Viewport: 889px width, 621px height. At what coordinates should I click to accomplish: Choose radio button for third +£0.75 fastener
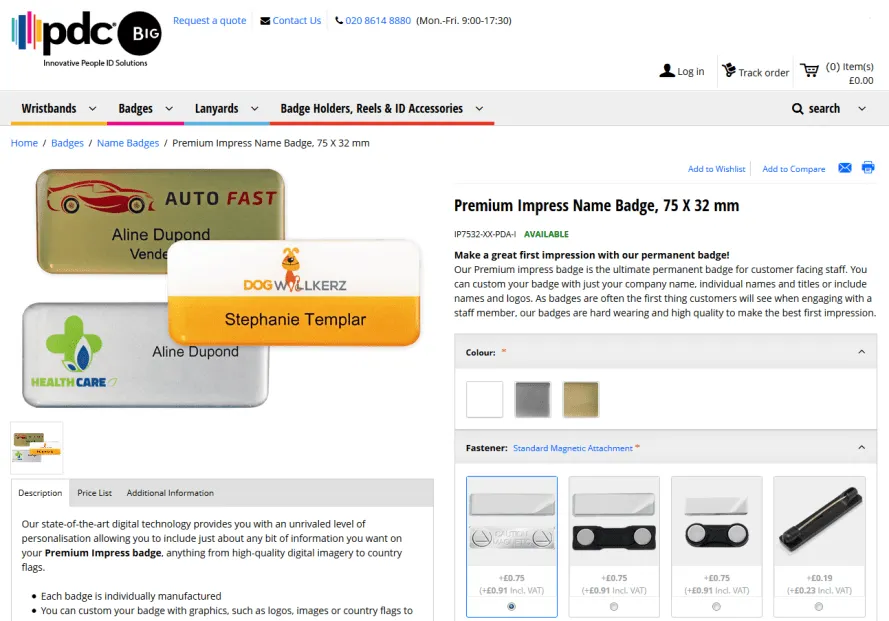click(x=717, y=606)
